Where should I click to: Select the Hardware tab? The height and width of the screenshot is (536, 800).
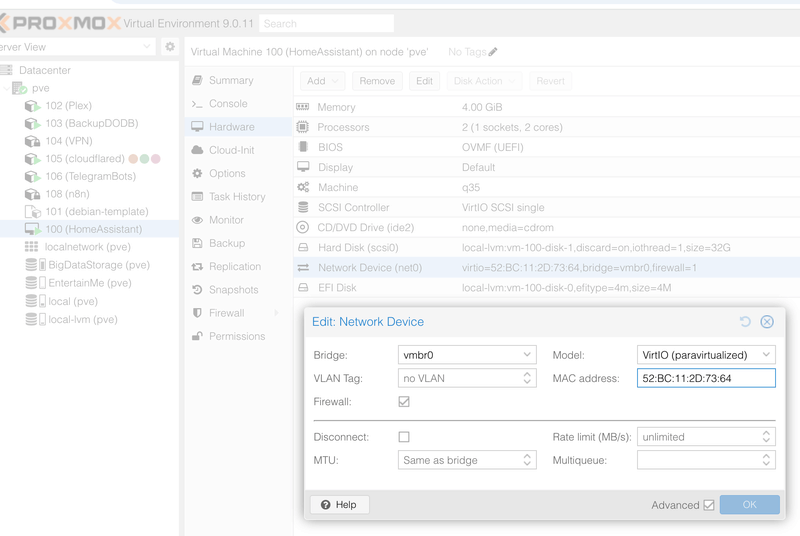point(238,127)
